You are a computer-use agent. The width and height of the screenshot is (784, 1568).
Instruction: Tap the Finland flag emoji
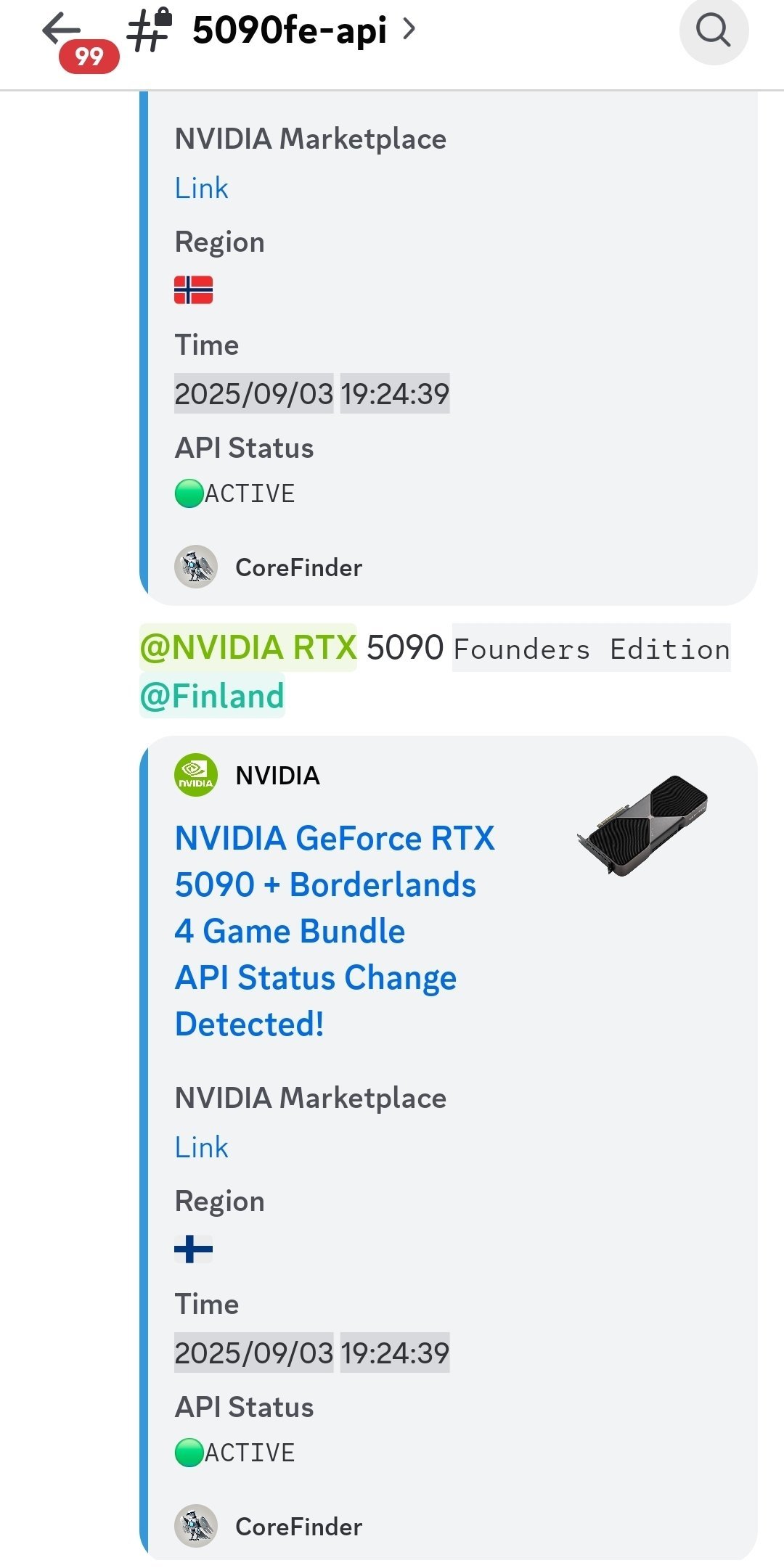click(x=193, y=1249)
